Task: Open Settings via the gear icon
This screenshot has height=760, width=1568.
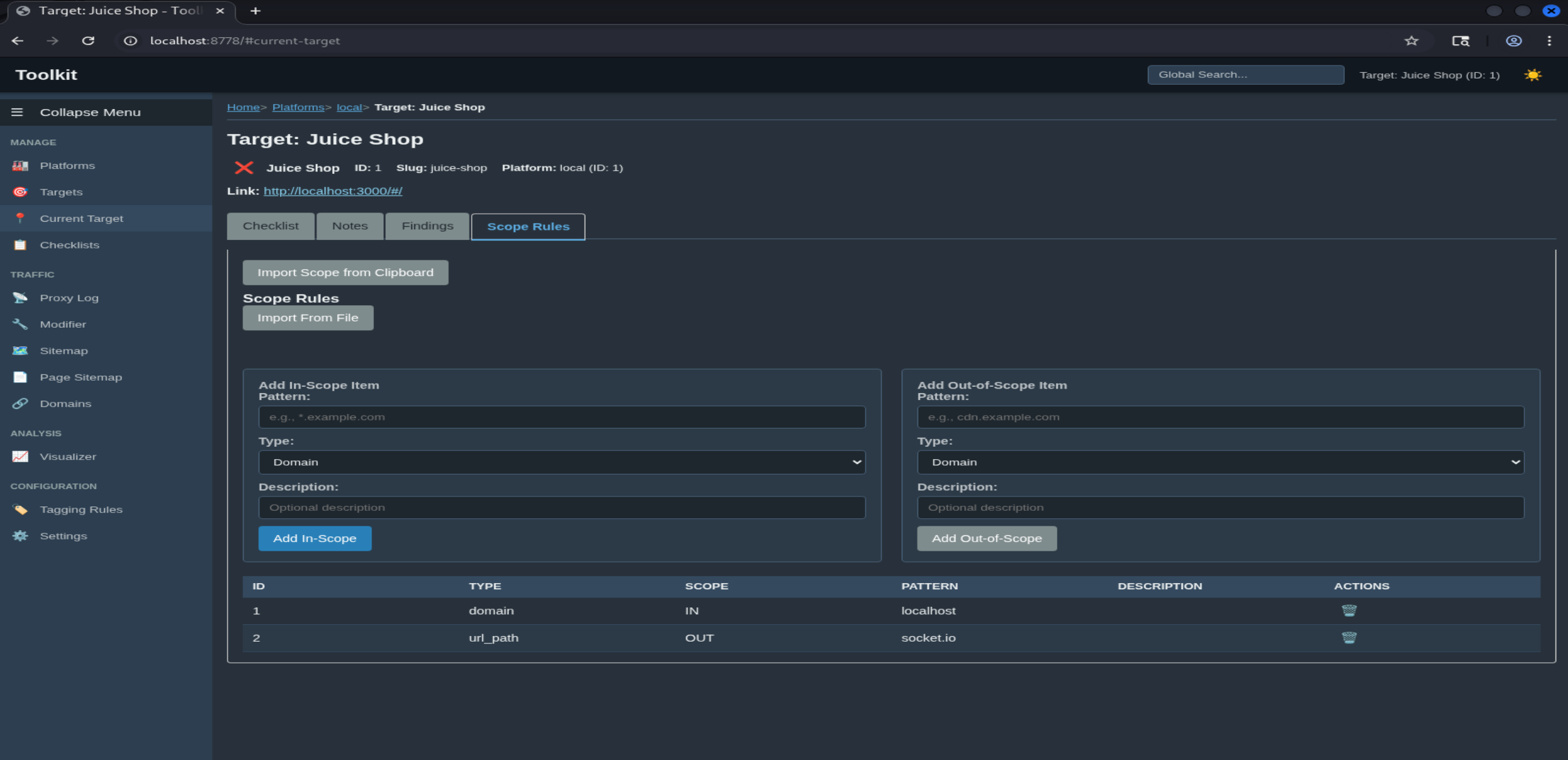Action: coord(19,535)
